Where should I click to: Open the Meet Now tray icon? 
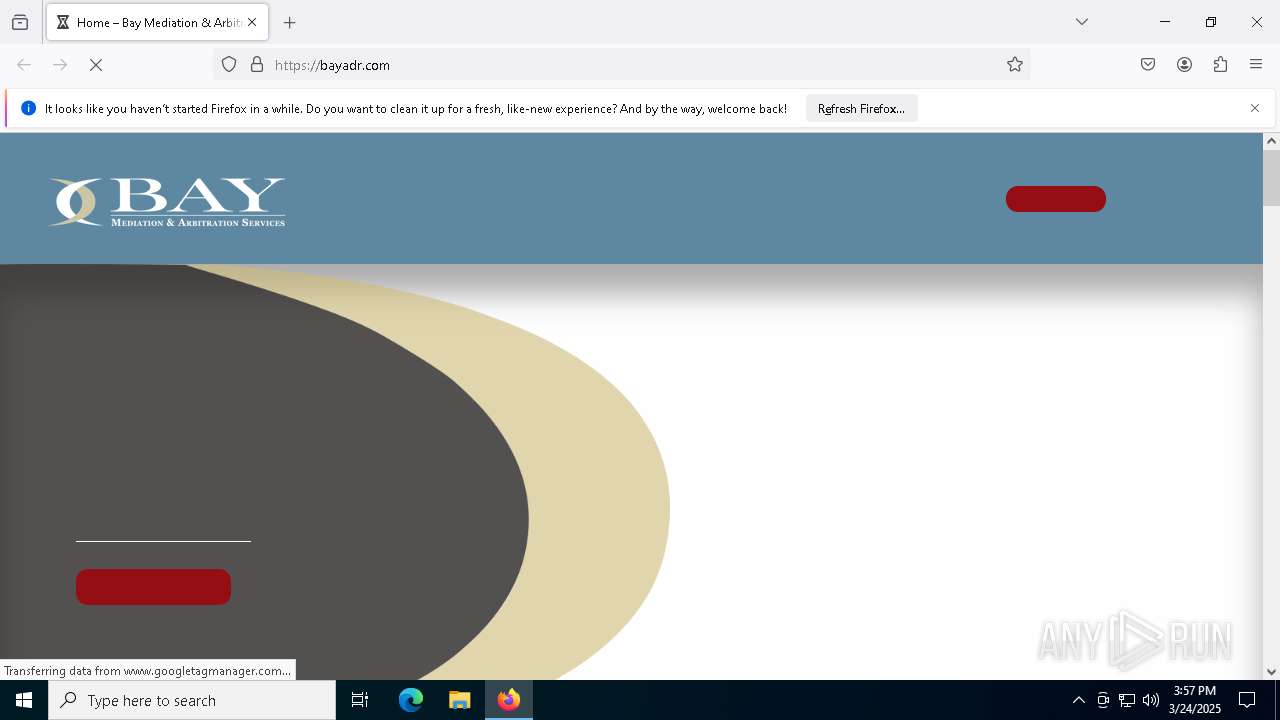click(x=1103, y=700)
